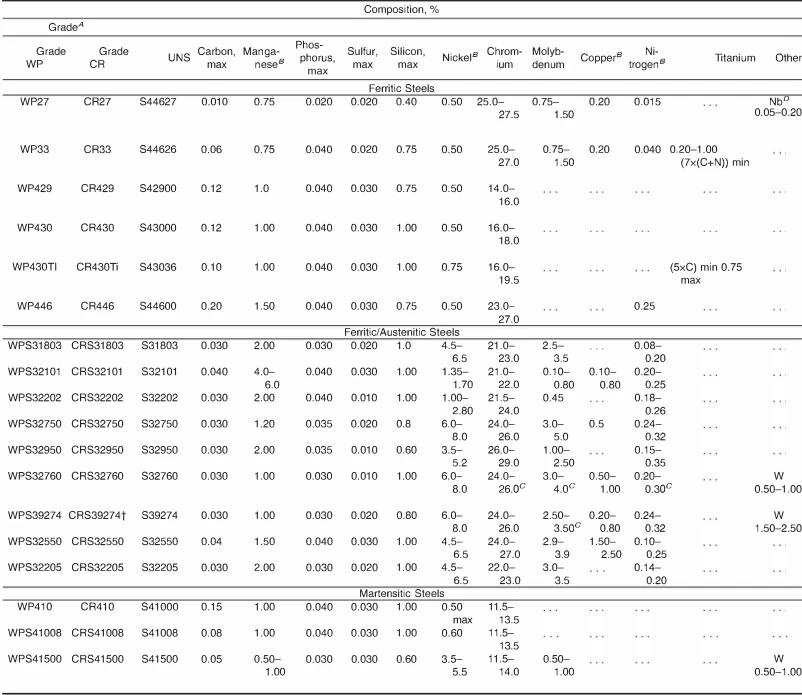Select the grade cell "CRS32750"
Screen dimensions: 802x695
coord(97,423)
